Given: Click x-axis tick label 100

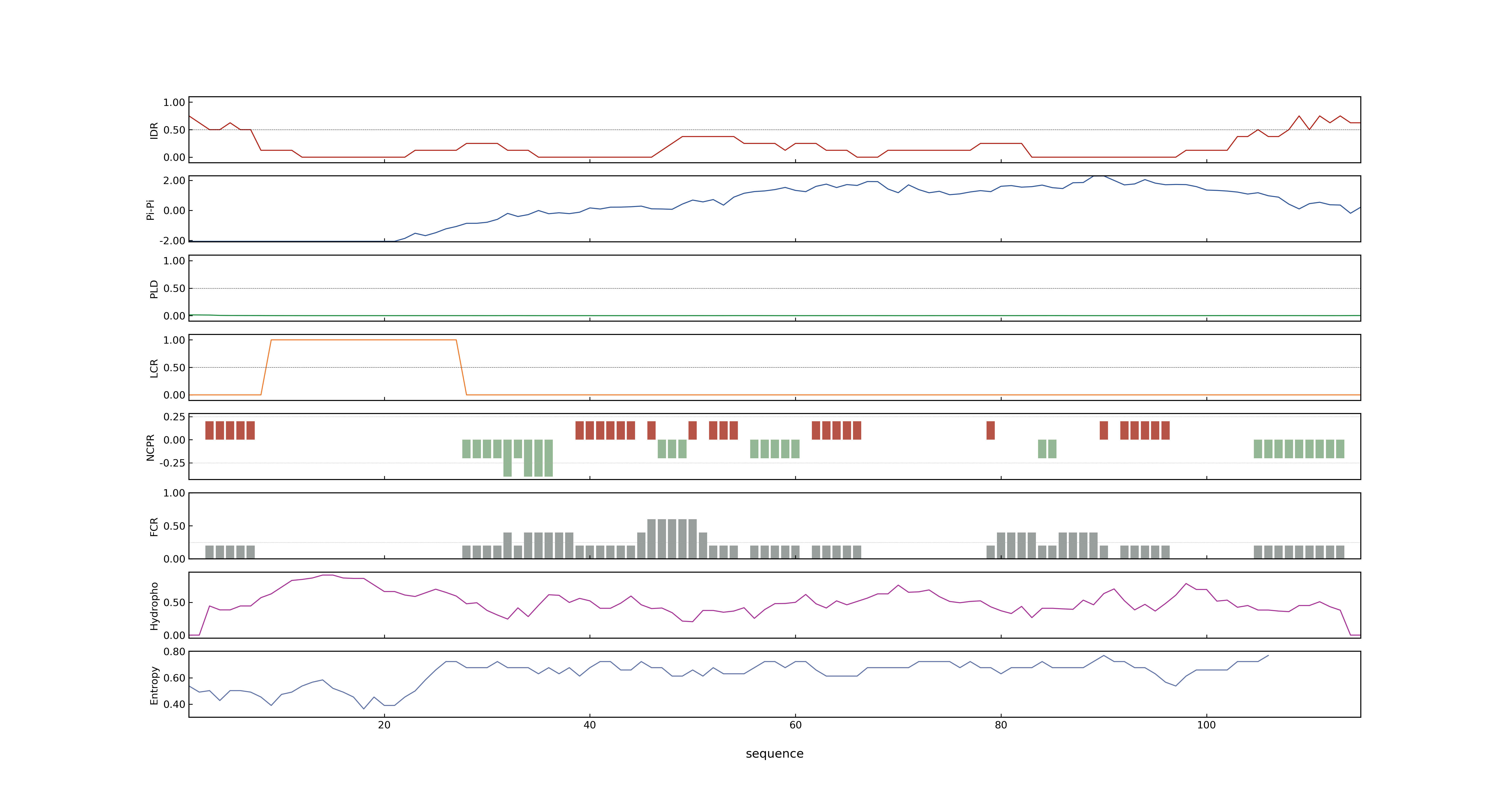Looking at the screenshot, I should coord(1206,725).
